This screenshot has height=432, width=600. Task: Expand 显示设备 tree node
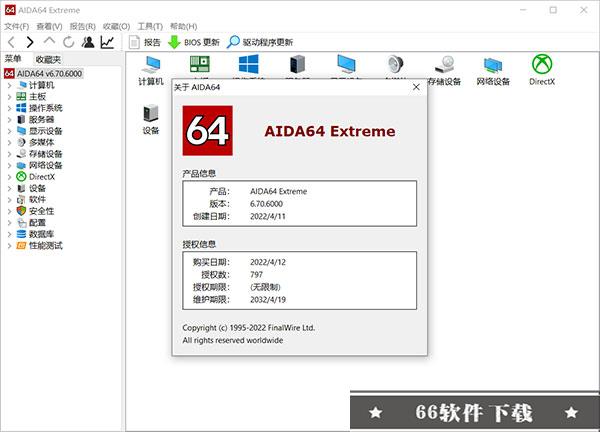pos(10,131)
